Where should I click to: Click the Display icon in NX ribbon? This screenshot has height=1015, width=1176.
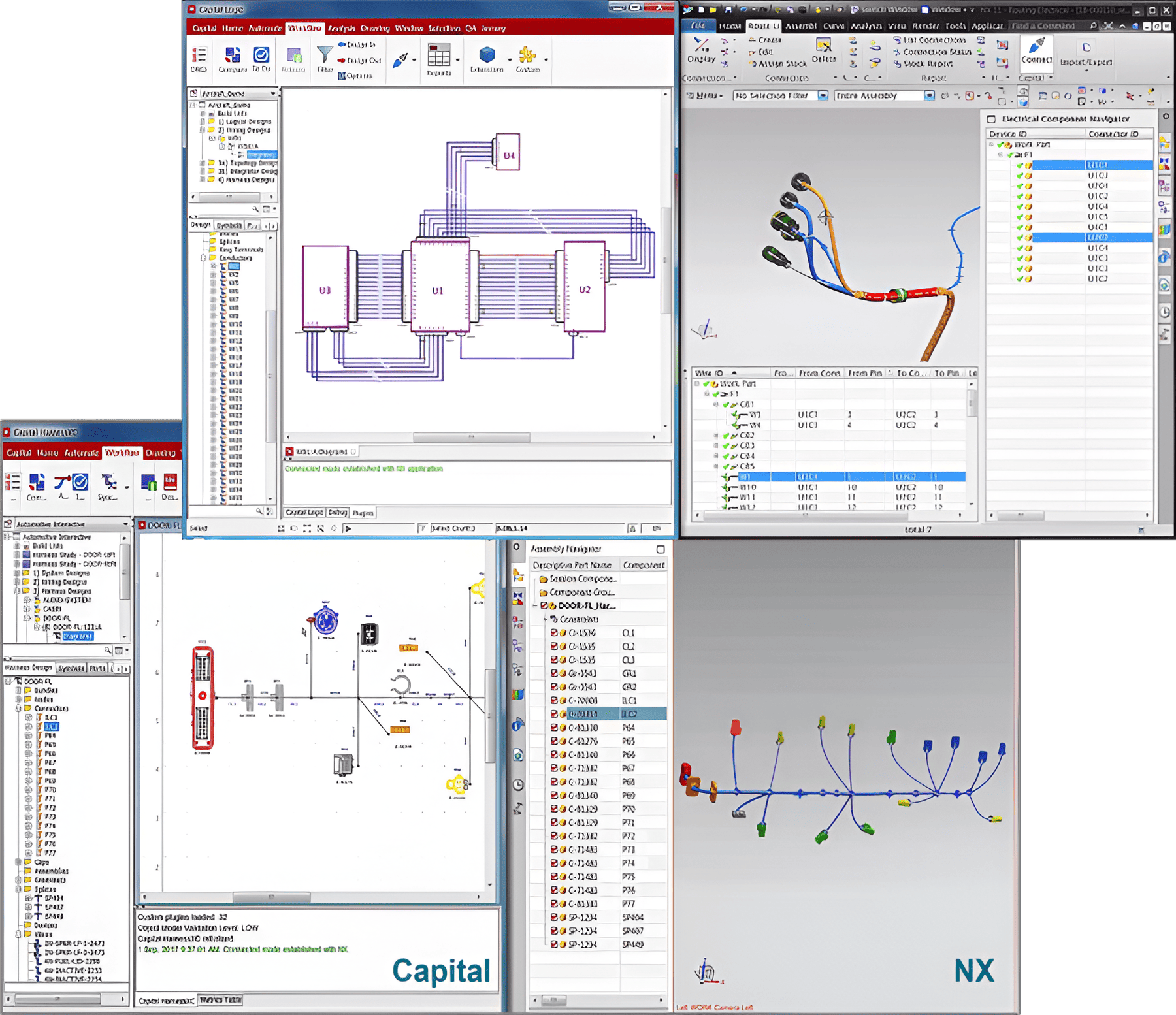point(701,50)
